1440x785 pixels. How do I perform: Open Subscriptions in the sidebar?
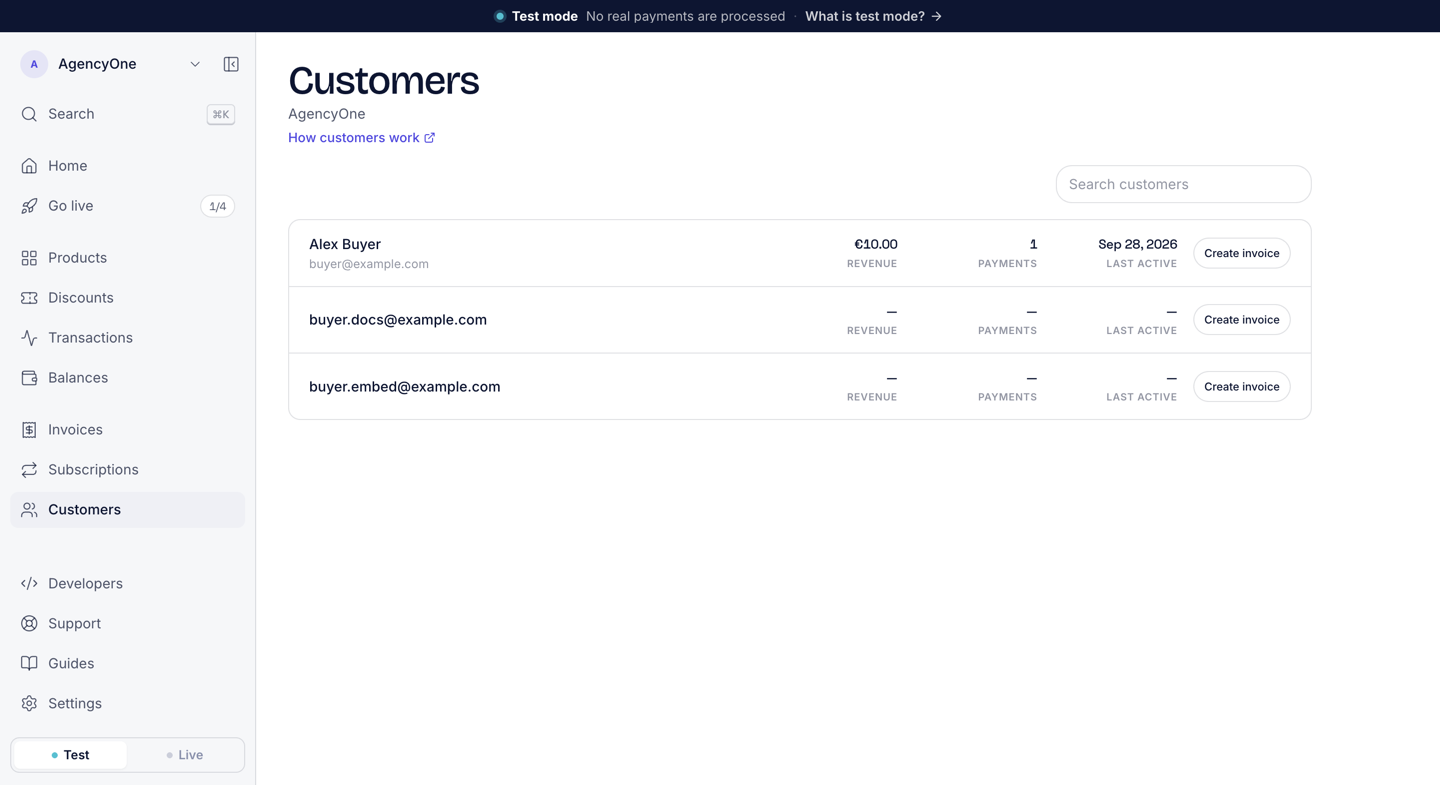pos(128,470)
